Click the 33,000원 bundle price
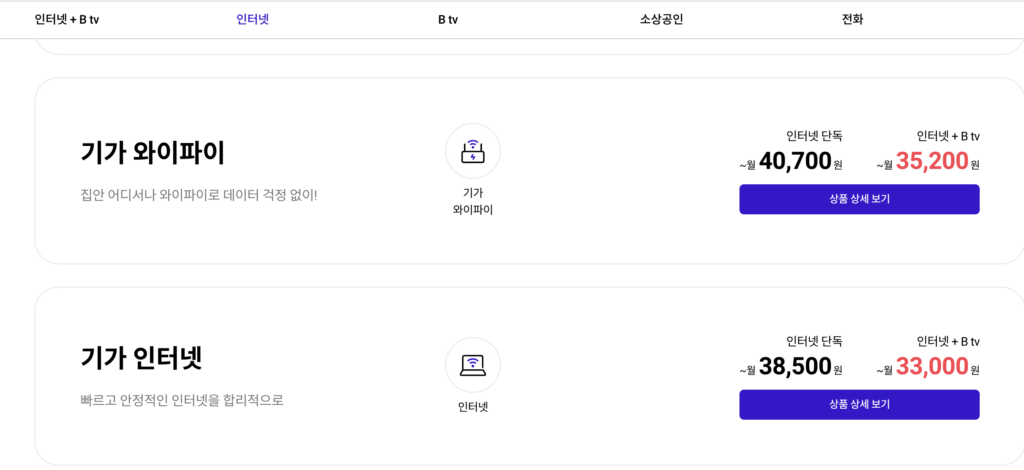The width and height of the screenshot is (1024, 470). (932, 367)
